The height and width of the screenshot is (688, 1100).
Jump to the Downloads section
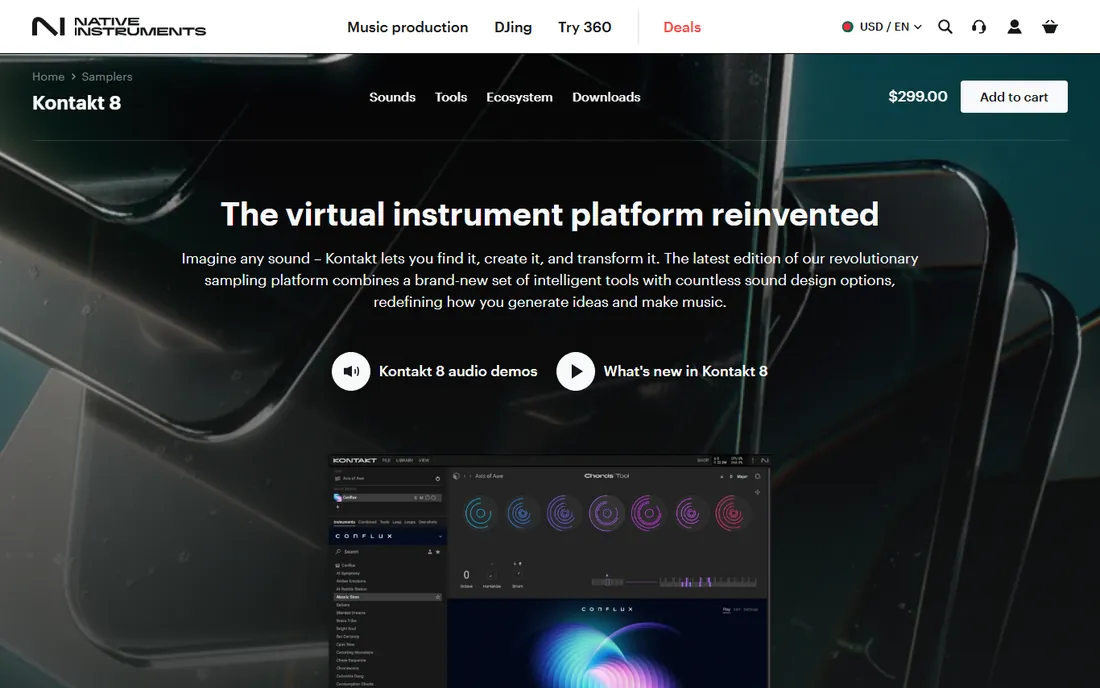pyautogui.click(x=606, y=97)
